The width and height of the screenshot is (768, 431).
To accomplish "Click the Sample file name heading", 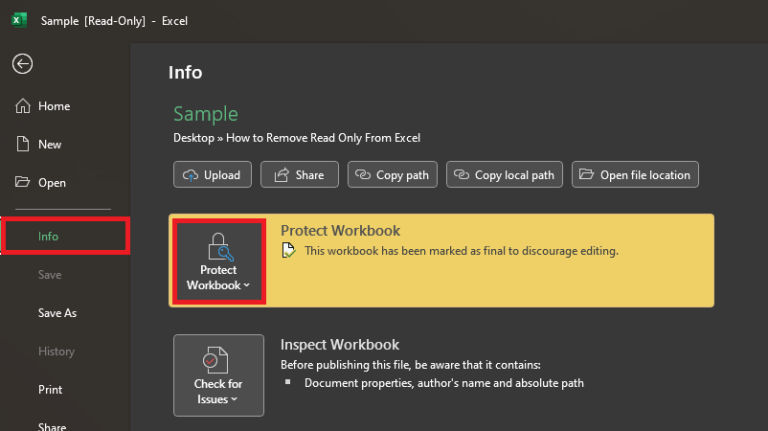I will click(x=206, y=114).
